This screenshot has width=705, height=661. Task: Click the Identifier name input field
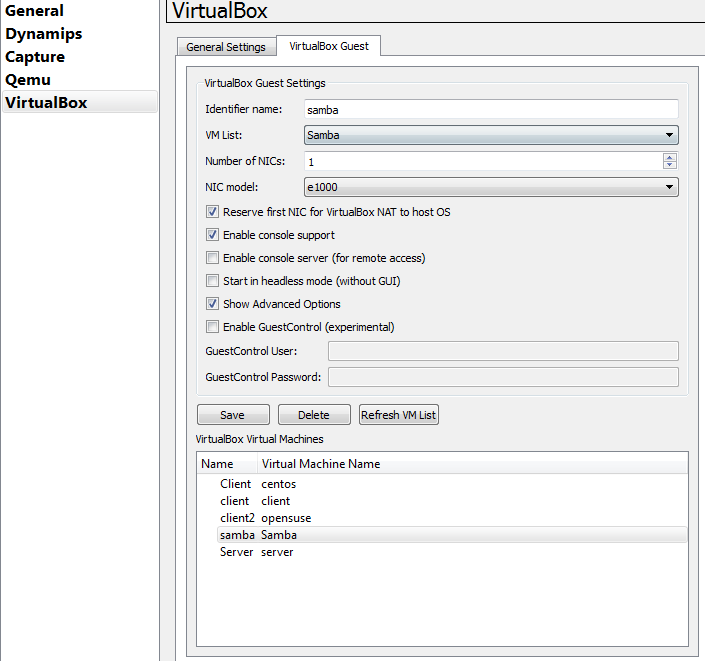491,110
